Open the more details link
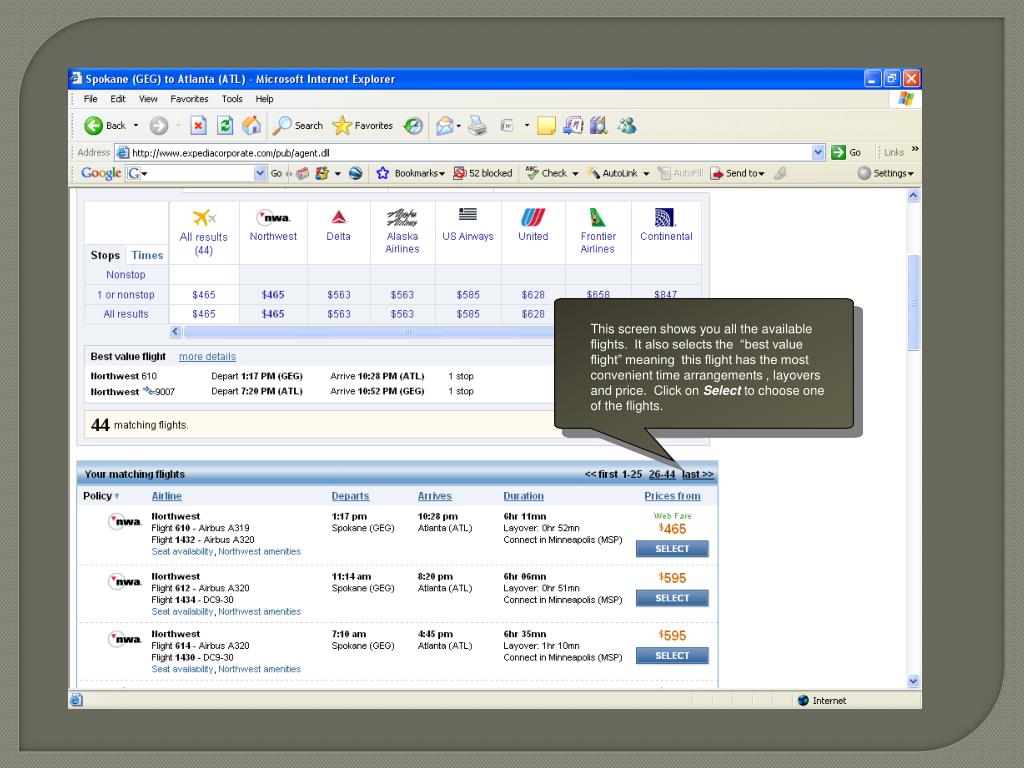1024x768 pixels. click(207, 357)
